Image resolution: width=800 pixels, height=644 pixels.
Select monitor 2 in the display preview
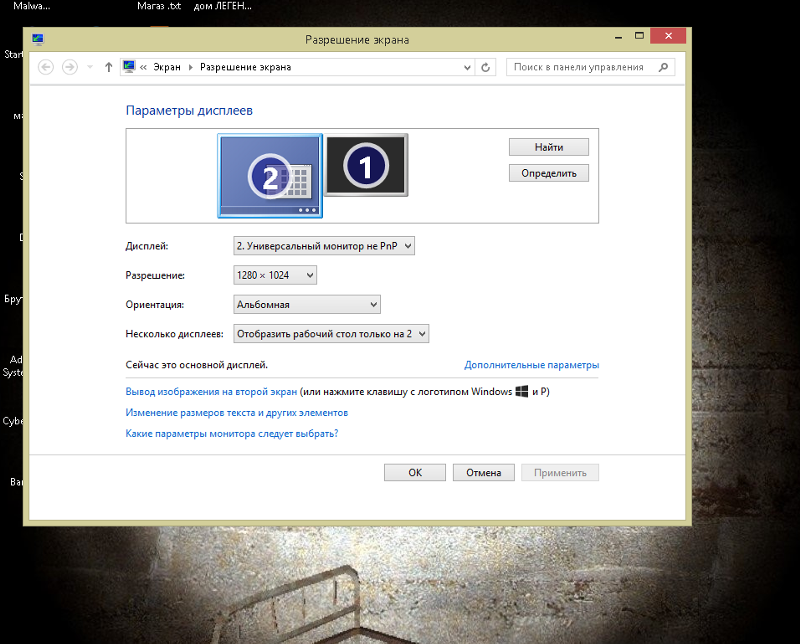[270, 176]
